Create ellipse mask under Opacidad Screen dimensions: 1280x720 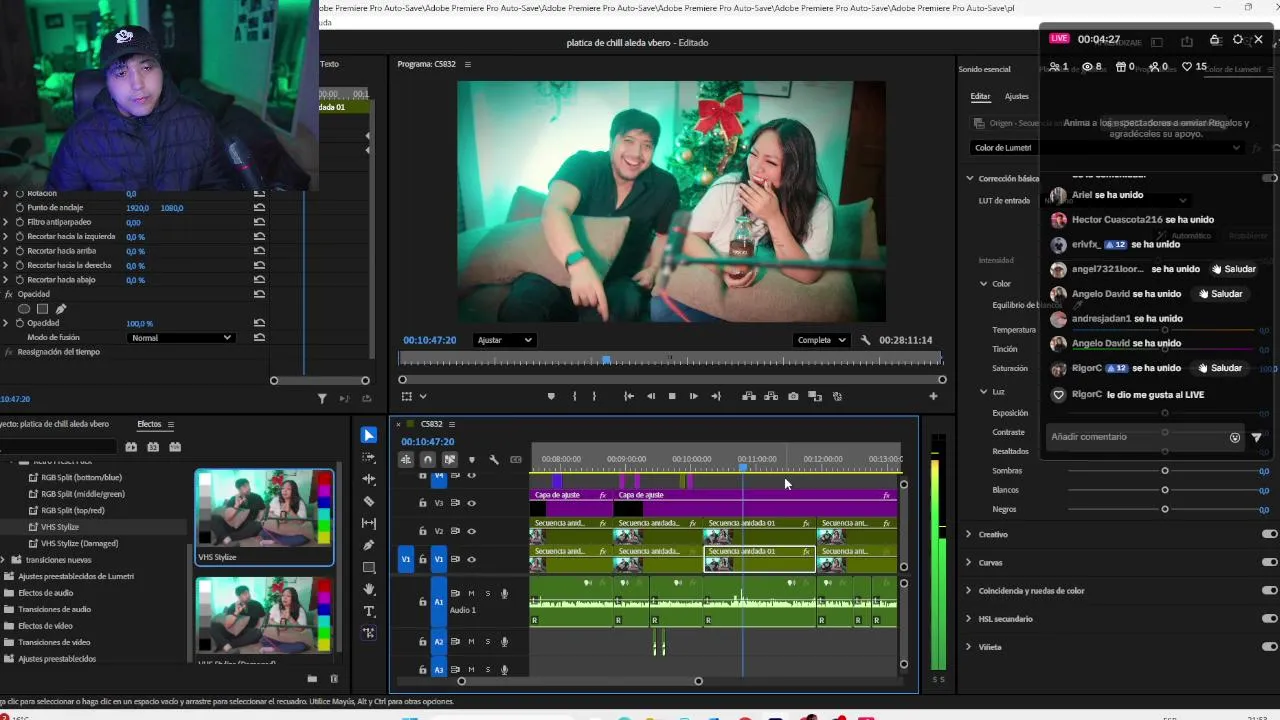tap(24, 309)
